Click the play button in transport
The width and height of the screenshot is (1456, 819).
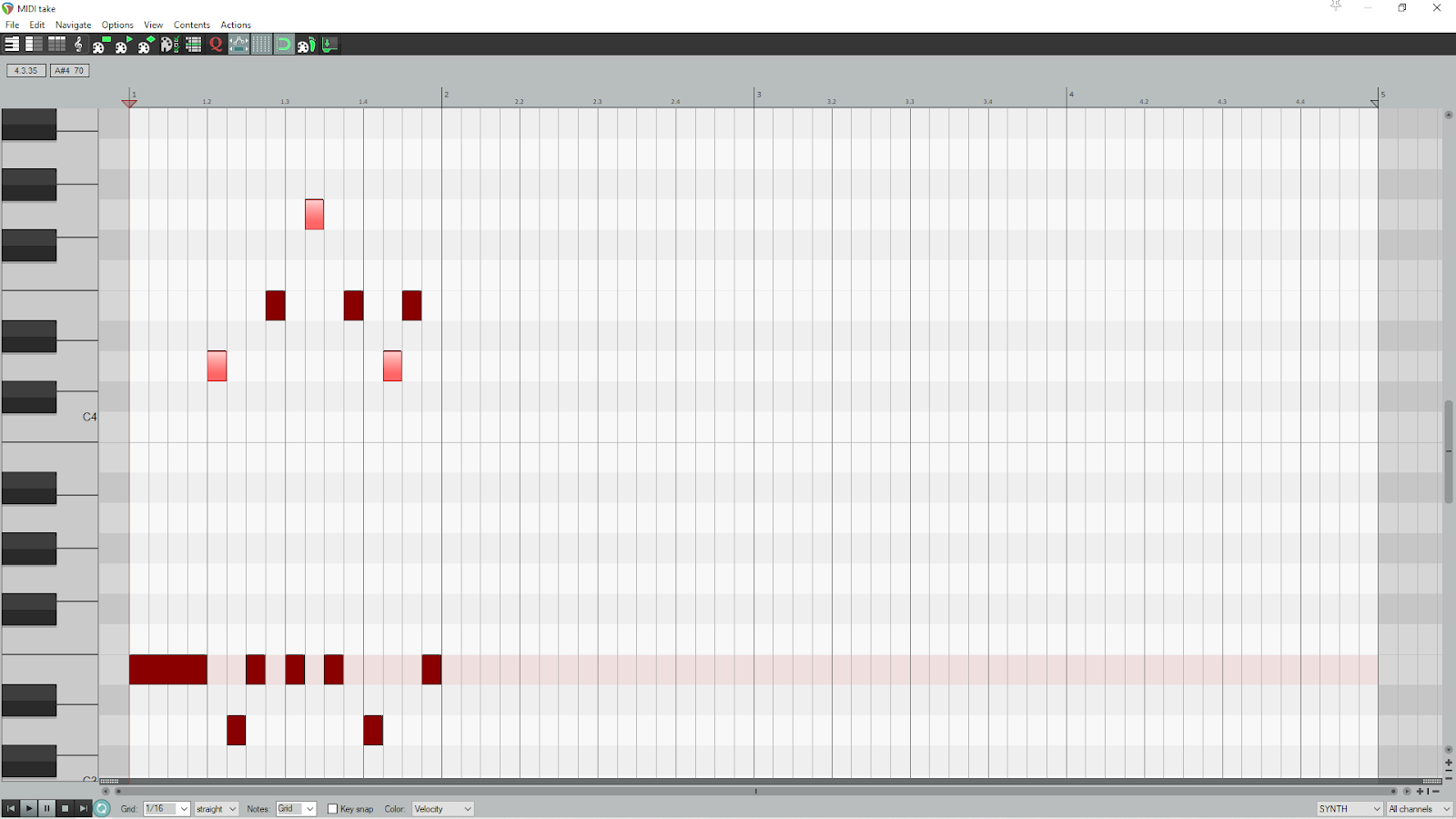pos(28,808)
